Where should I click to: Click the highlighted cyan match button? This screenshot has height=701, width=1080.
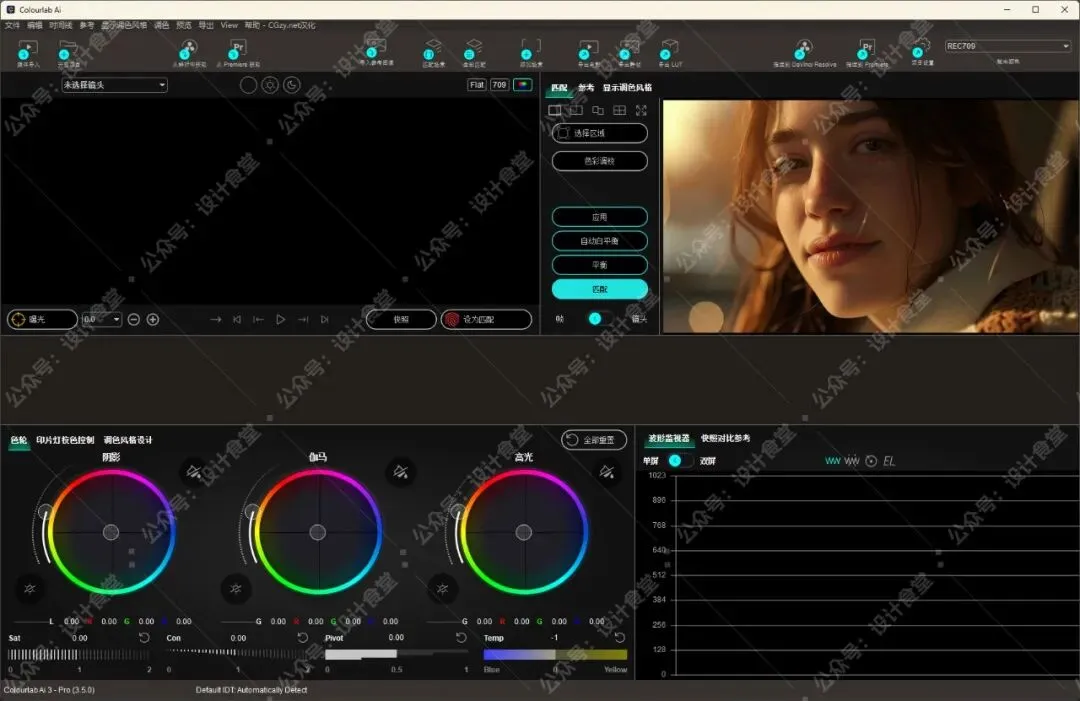click(x=600, y=289)
